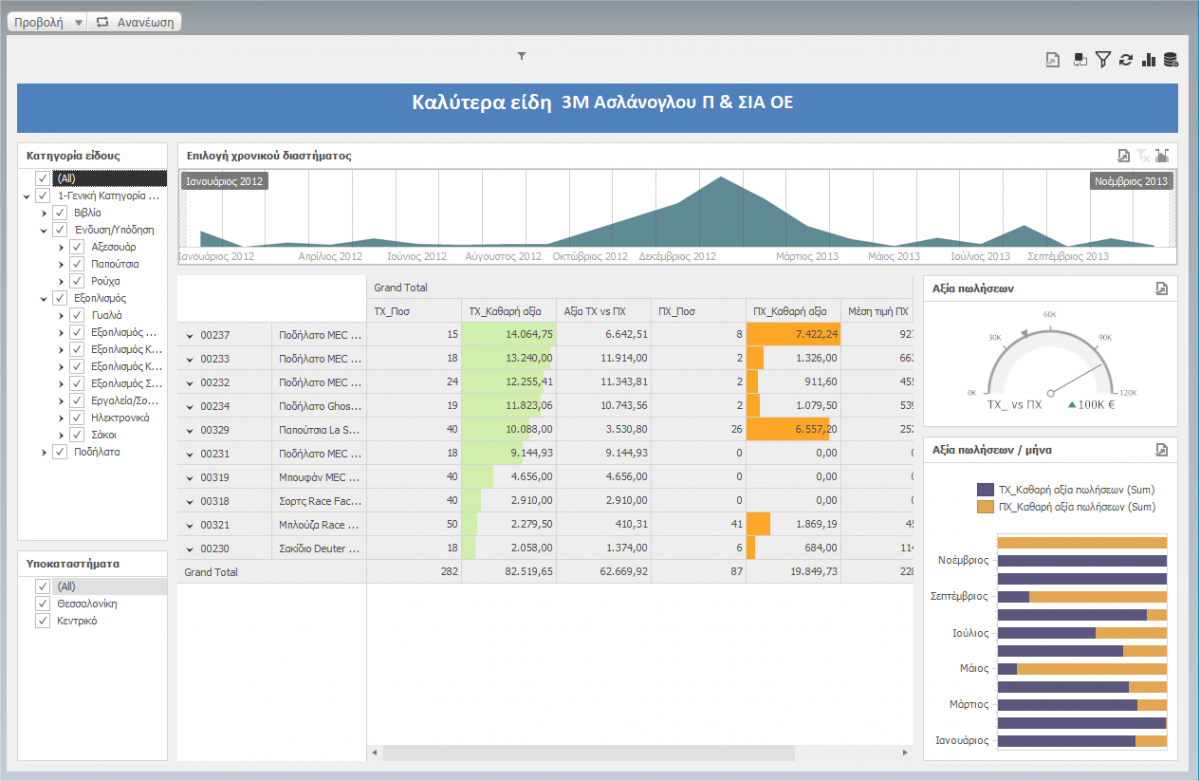Click the Ιανουάριος 2012 range start handle
The image size is (1200, 781).
click(x=225, y=181)
